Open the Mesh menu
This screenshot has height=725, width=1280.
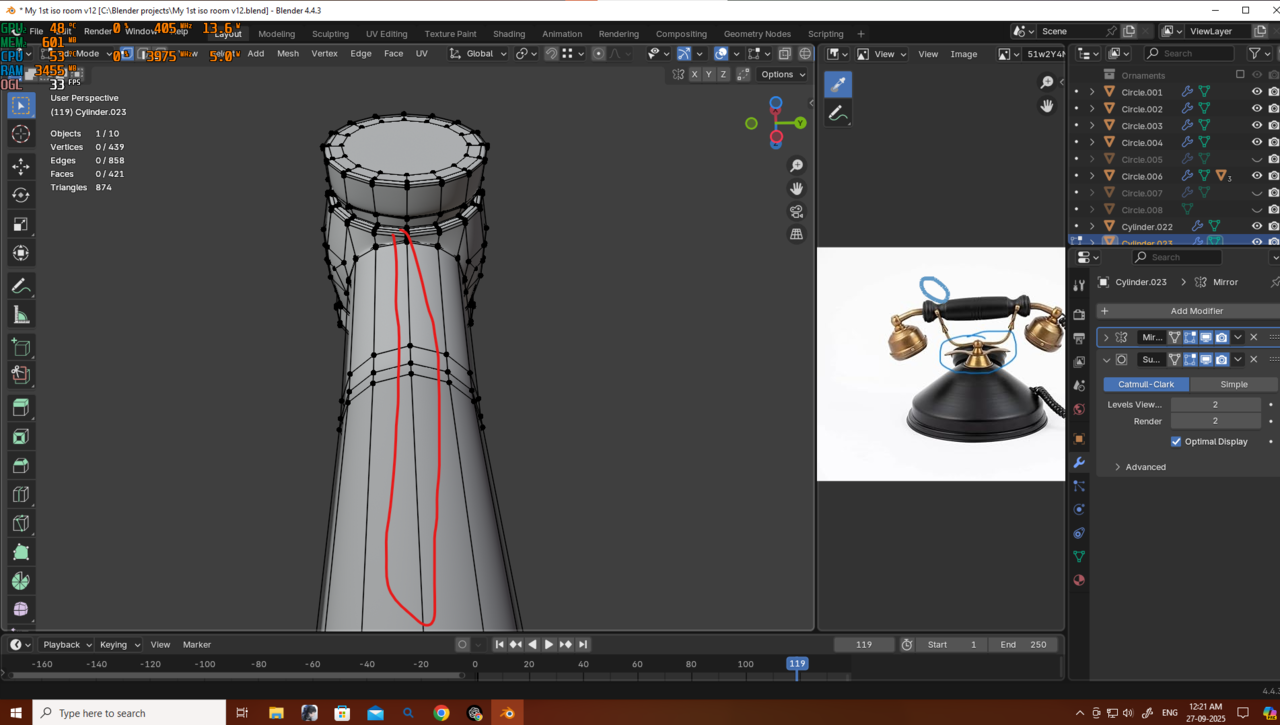[287, 54]
